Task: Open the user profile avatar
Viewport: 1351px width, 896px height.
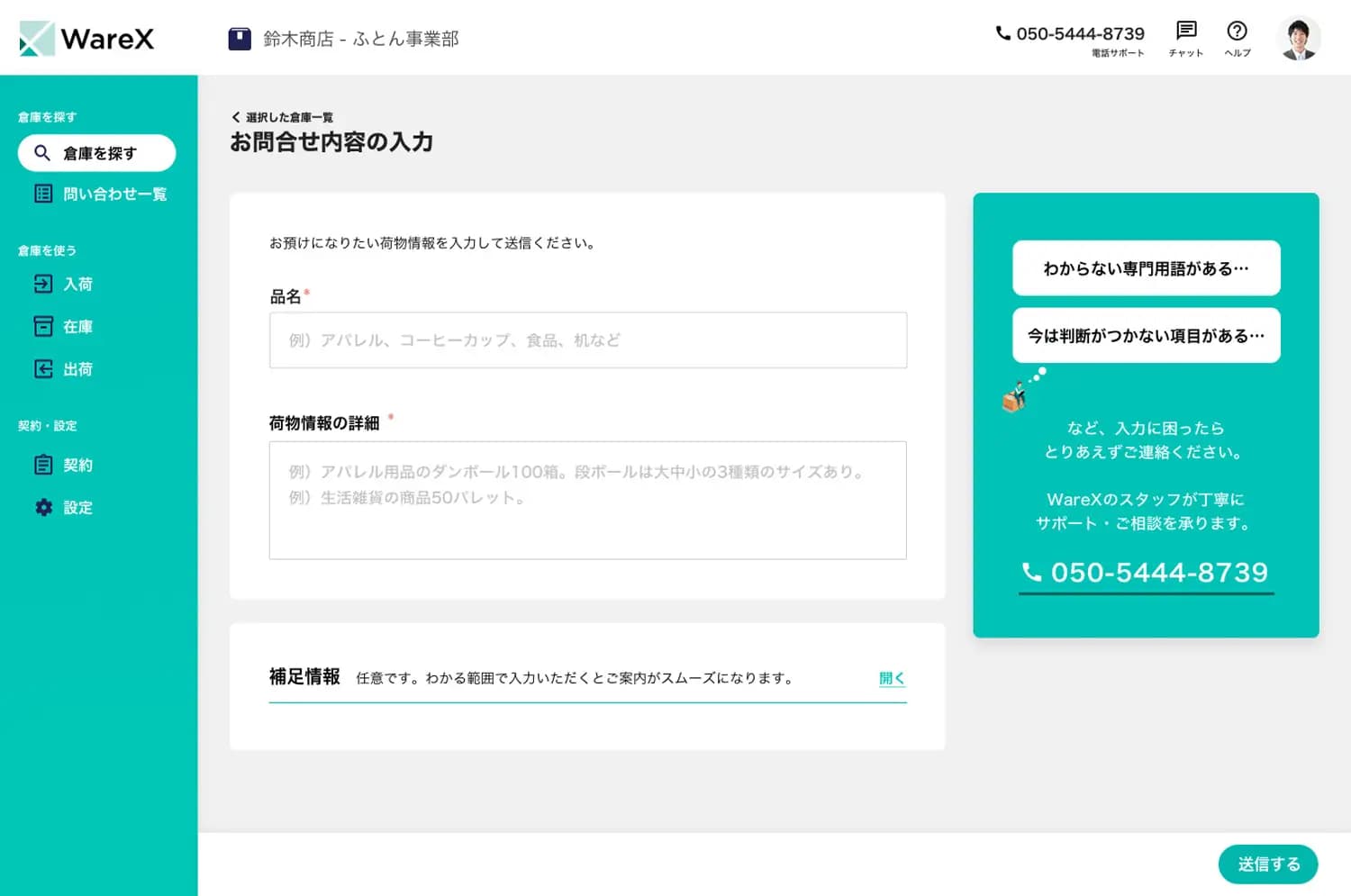Action: [1298, 38]
